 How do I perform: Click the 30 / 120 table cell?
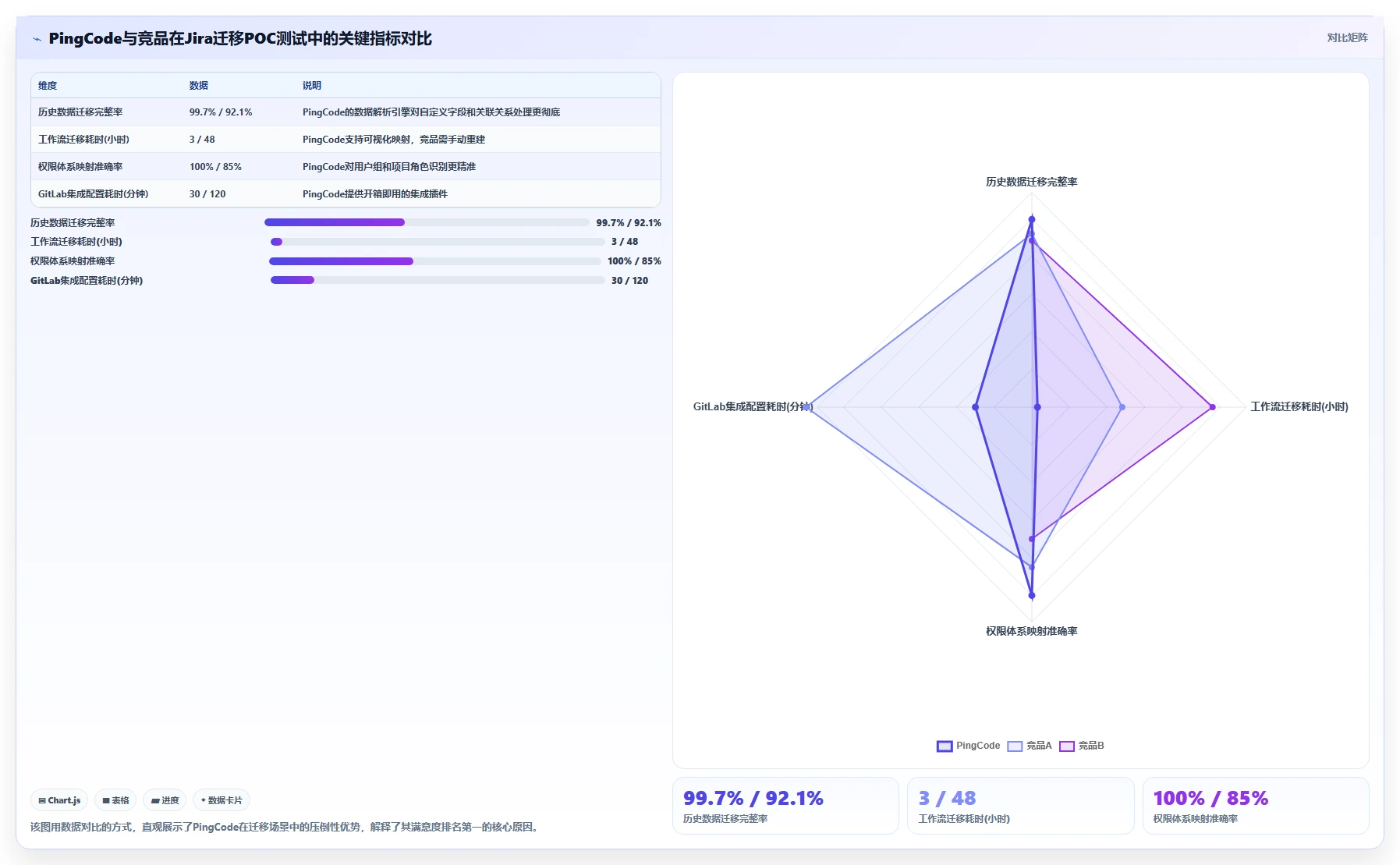click(207, 194)
